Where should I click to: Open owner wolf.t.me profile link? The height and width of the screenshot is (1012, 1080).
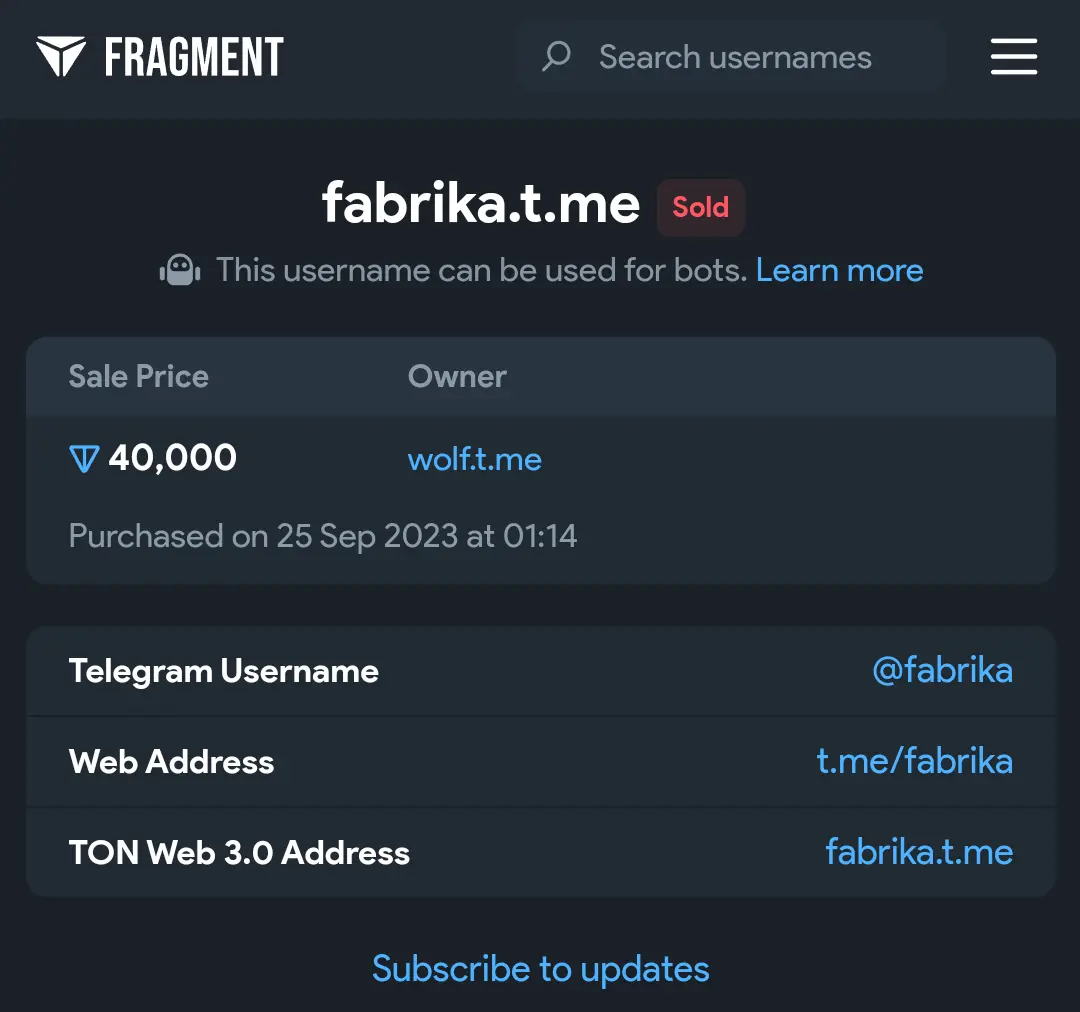pyautogui.click(x=475, y=460)
